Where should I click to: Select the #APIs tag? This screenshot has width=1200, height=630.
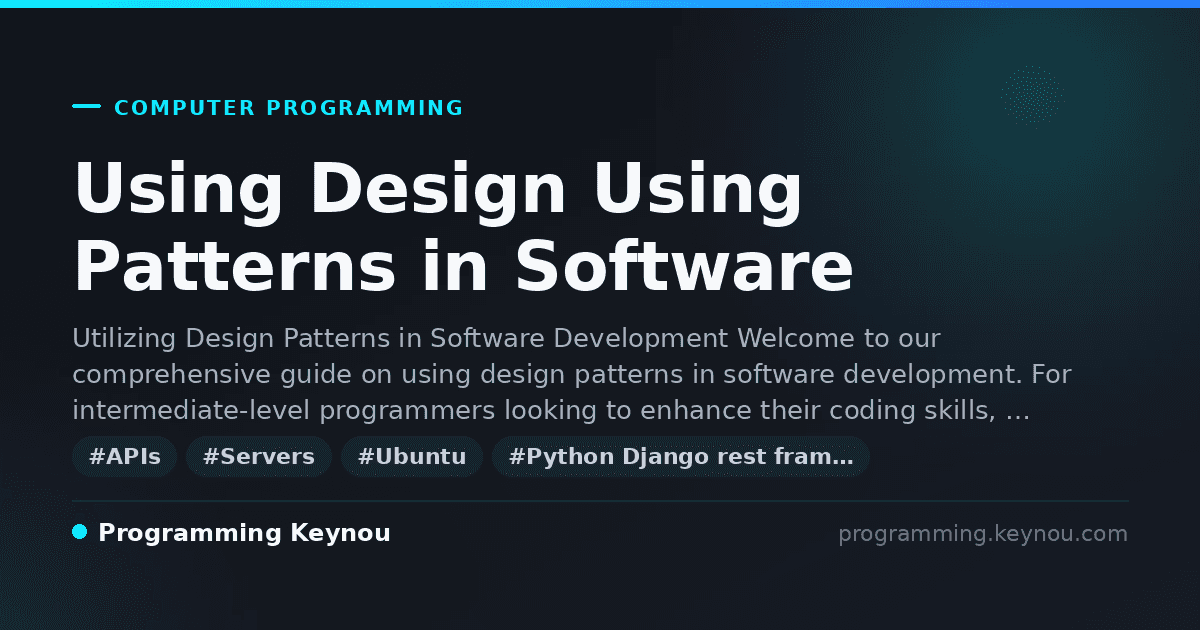coord(125,457)
